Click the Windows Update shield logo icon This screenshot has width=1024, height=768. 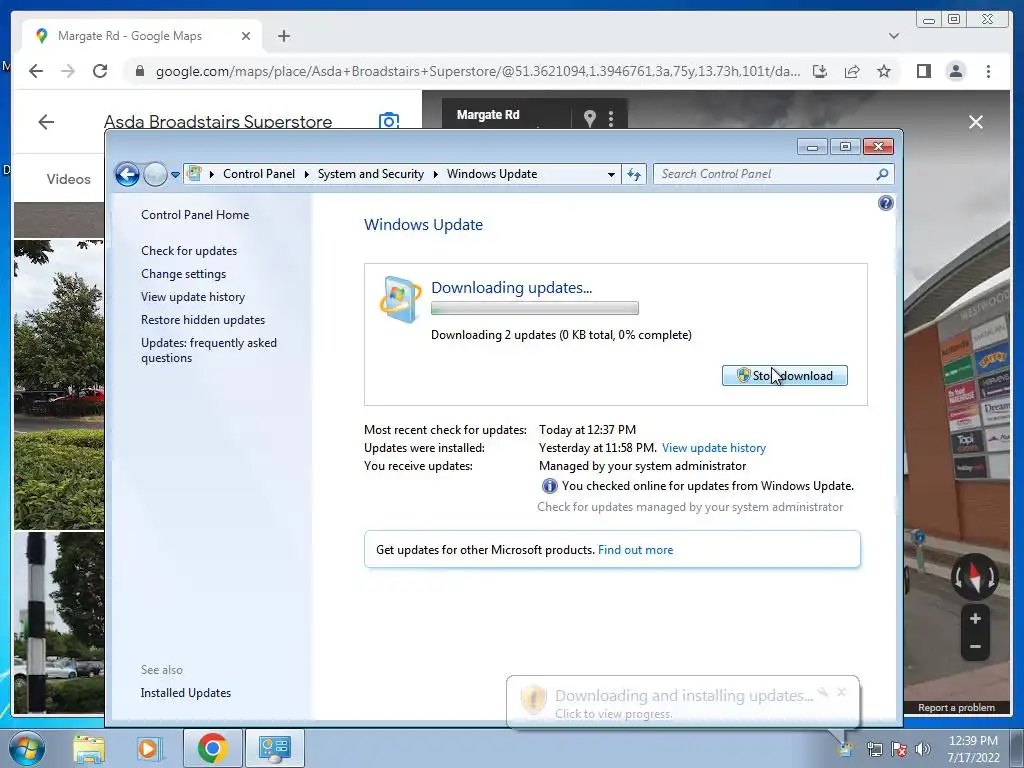[x=399, y=300]
